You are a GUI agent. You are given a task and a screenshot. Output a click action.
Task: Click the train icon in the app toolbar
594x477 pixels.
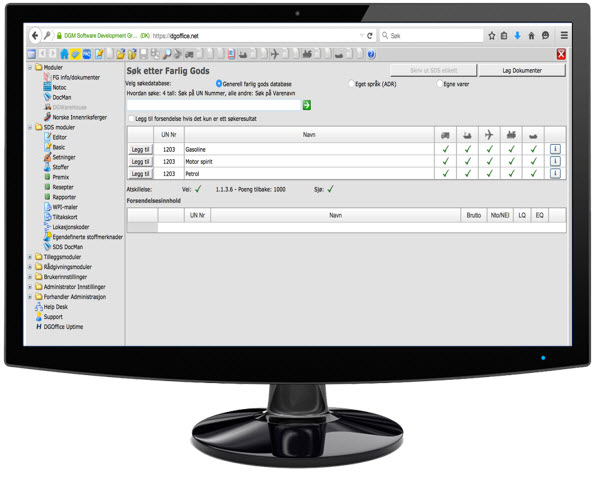pos(307,55)
